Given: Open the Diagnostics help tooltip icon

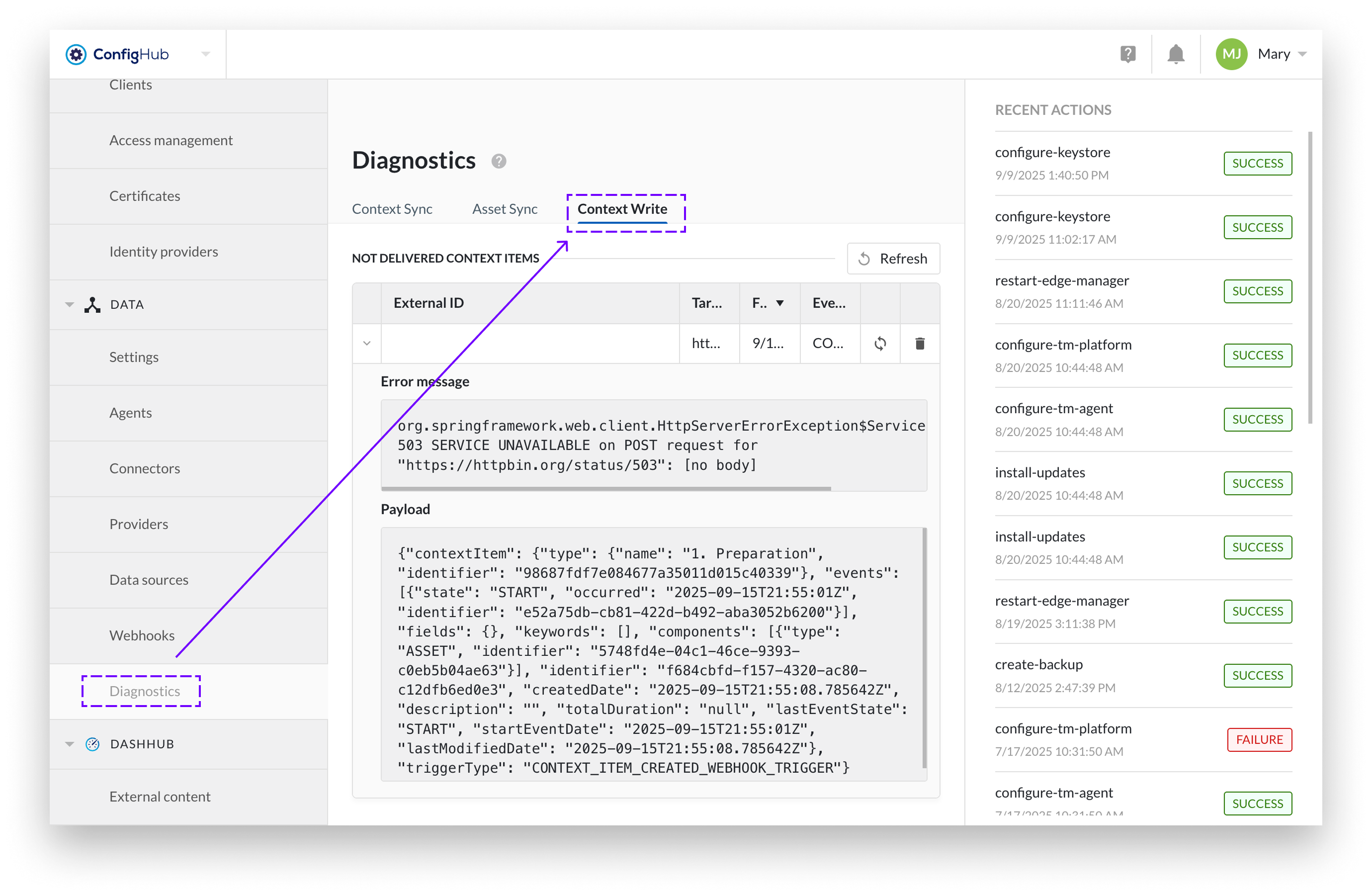Looking at the screenshot, I should (x=498, y=162).
